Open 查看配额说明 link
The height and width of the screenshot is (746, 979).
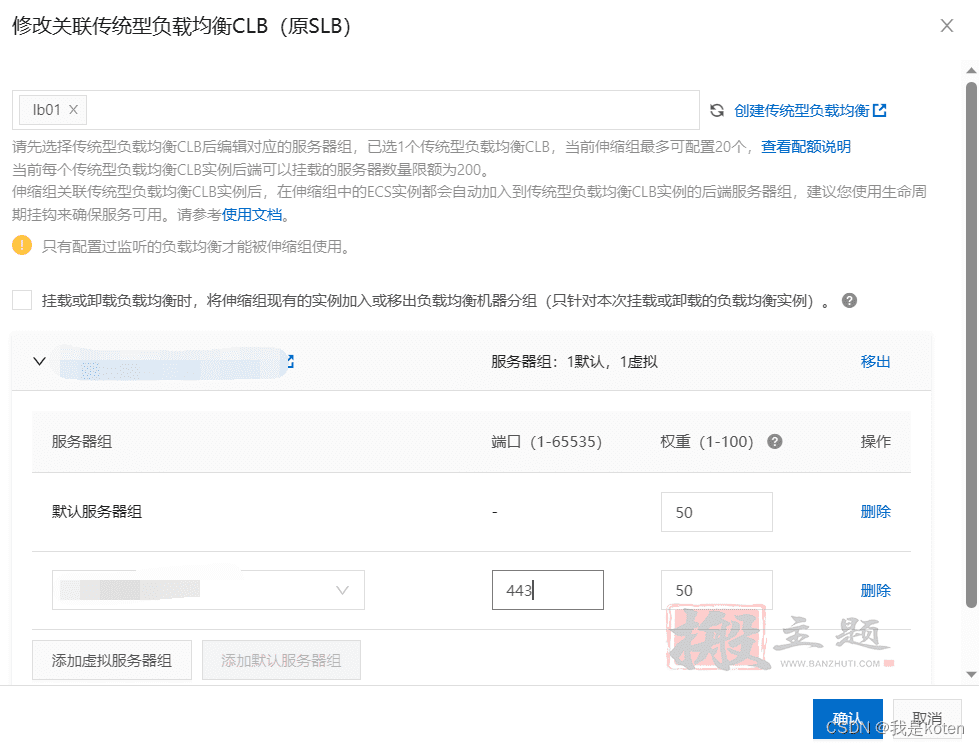[x=805, y=147]
